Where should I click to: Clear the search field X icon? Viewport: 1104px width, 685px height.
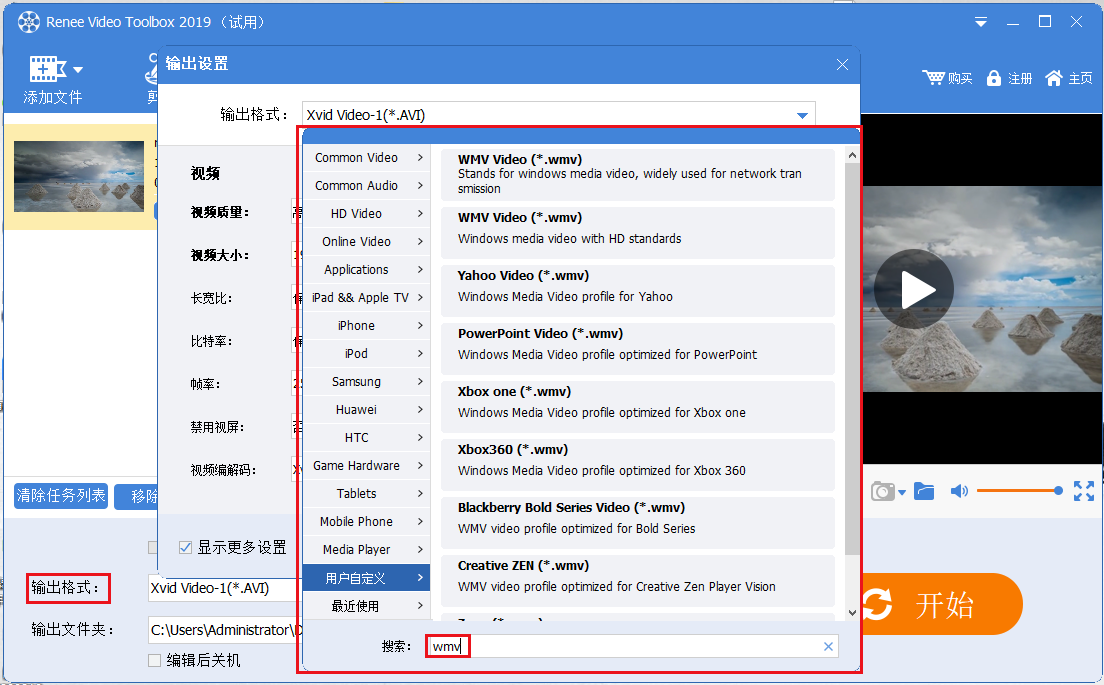coord(828,646)
